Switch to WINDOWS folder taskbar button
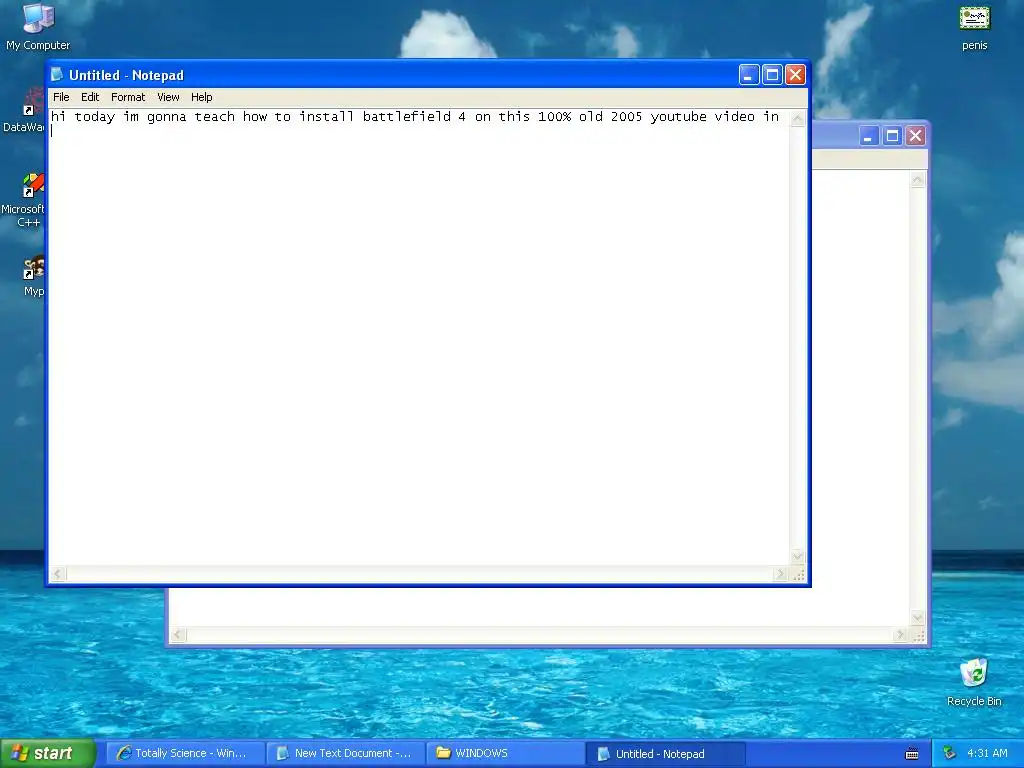This screenshot has width=1024, height=768. [x=505, y=753]
